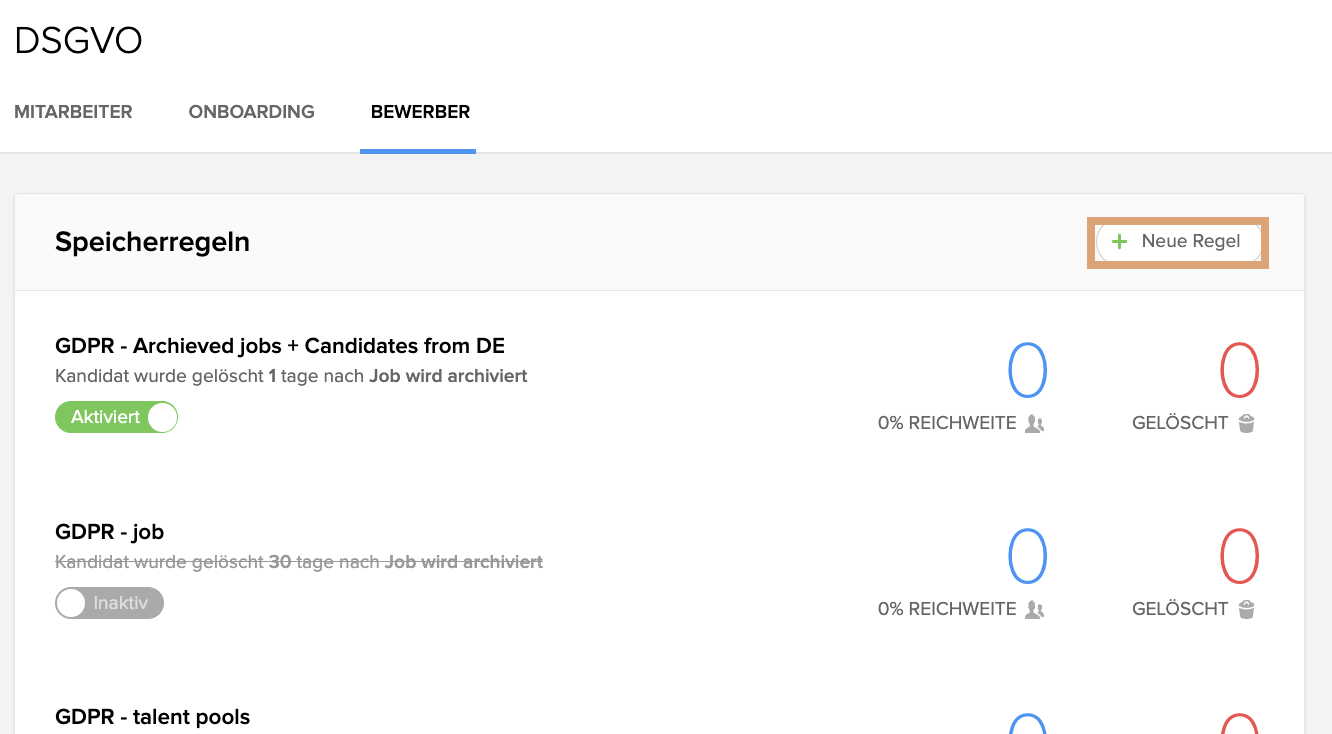Open the GDPR - talent pools rule
This screenshot has height=734, width=1332.
153,717
